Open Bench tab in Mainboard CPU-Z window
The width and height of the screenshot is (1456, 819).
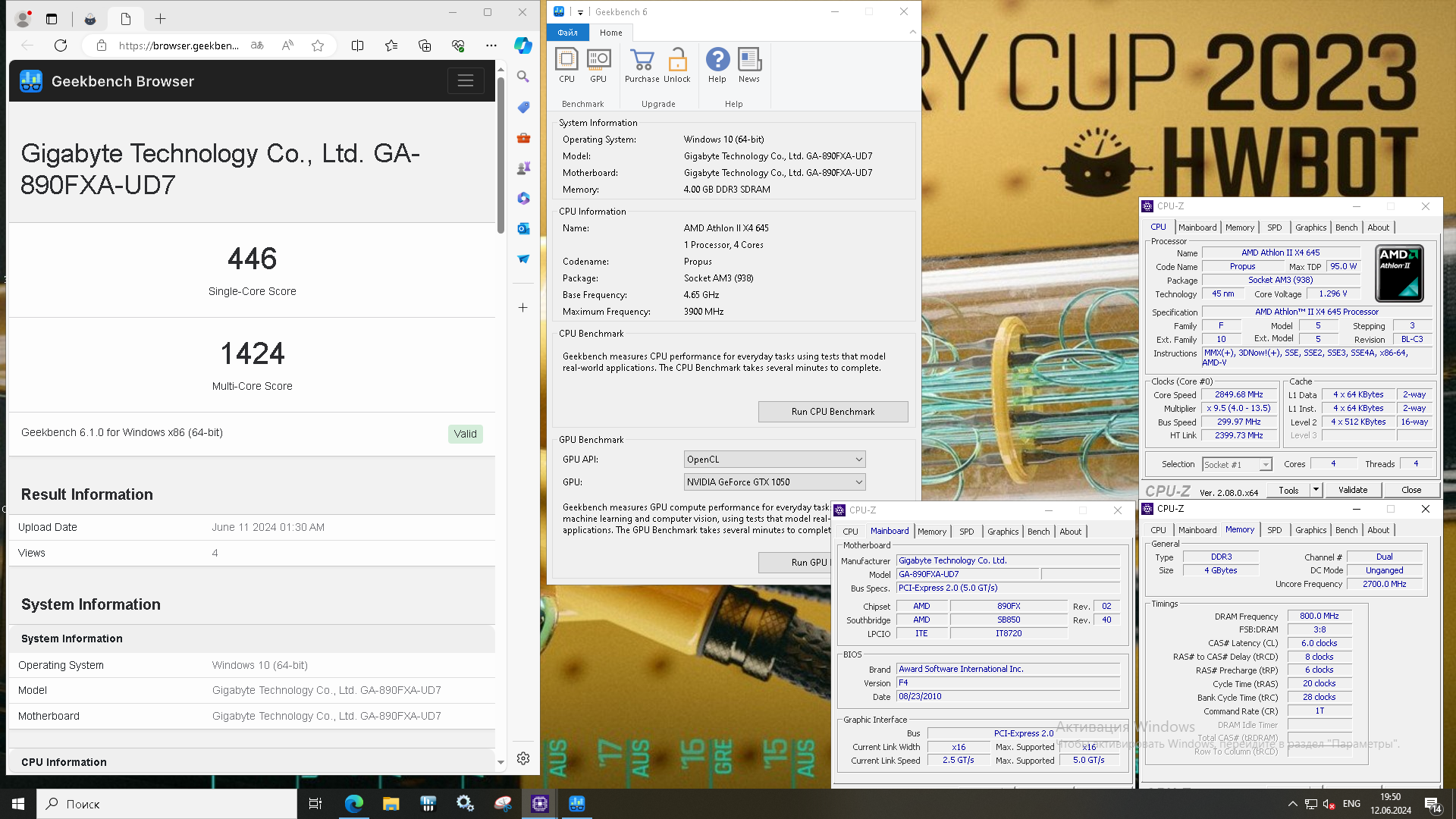[1038, 532]
